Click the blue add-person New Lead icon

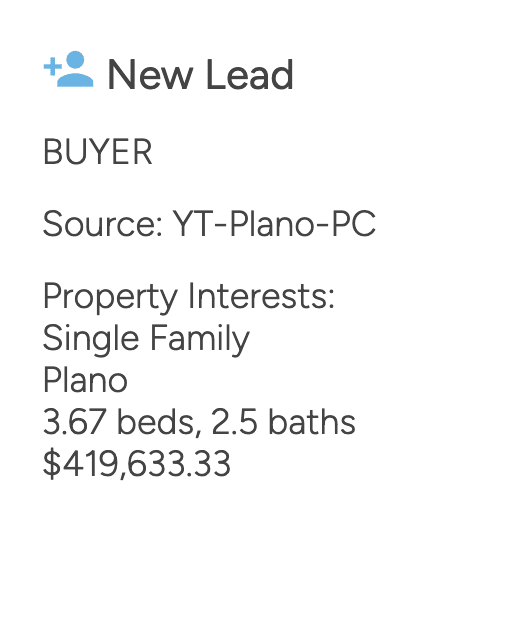tap(69, 69)
